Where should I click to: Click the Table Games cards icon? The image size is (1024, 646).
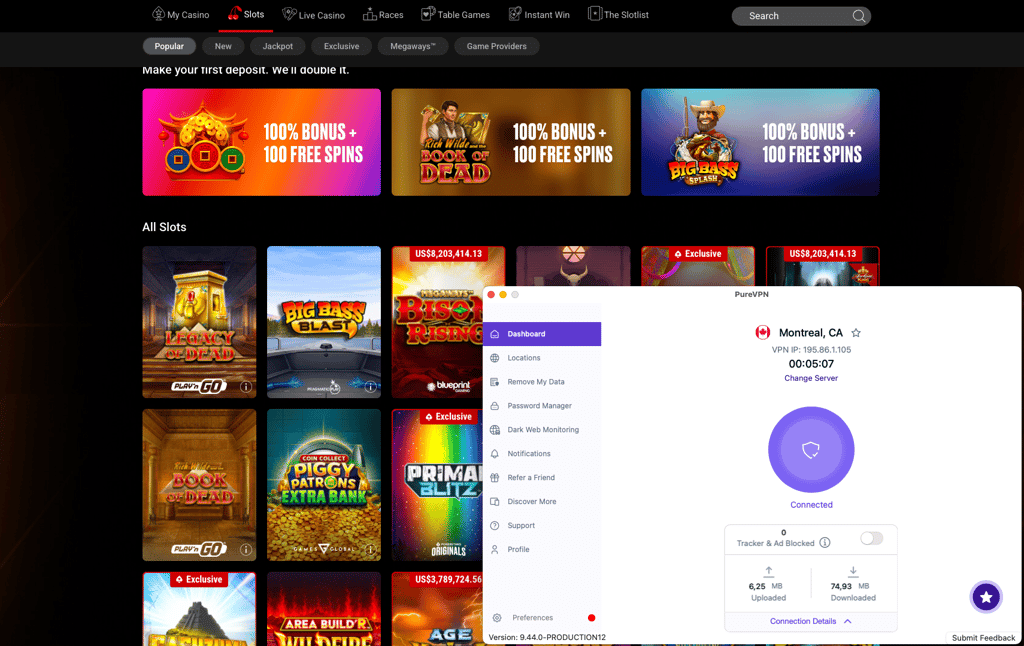[x=428, y=14]
